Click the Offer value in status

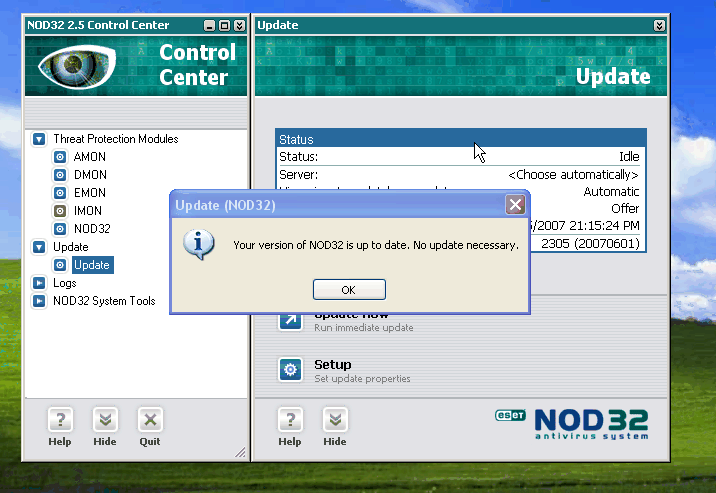pos(625,209)
